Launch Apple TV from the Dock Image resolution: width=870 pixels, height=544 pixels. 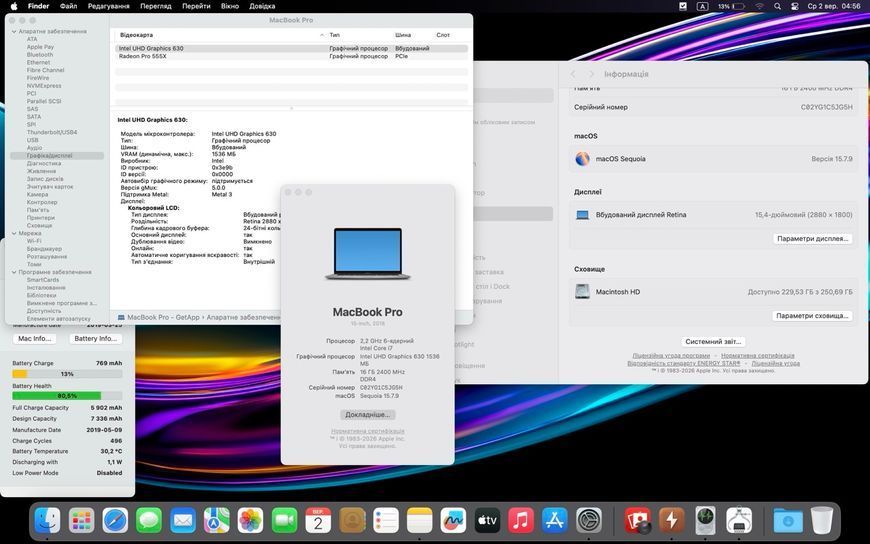[487, 520]
